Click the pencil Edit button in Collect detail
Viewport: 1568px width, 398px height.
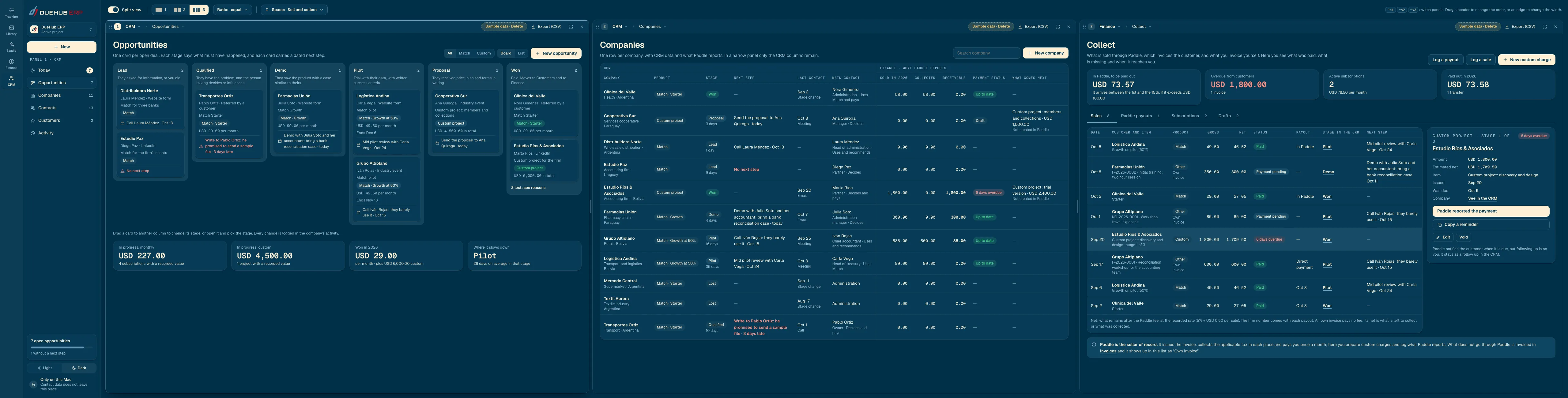1443,237
